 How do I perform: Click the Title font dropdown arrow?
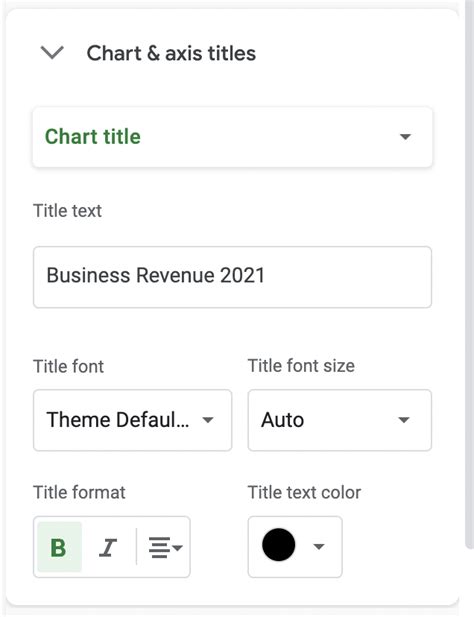tap(208, 420)
